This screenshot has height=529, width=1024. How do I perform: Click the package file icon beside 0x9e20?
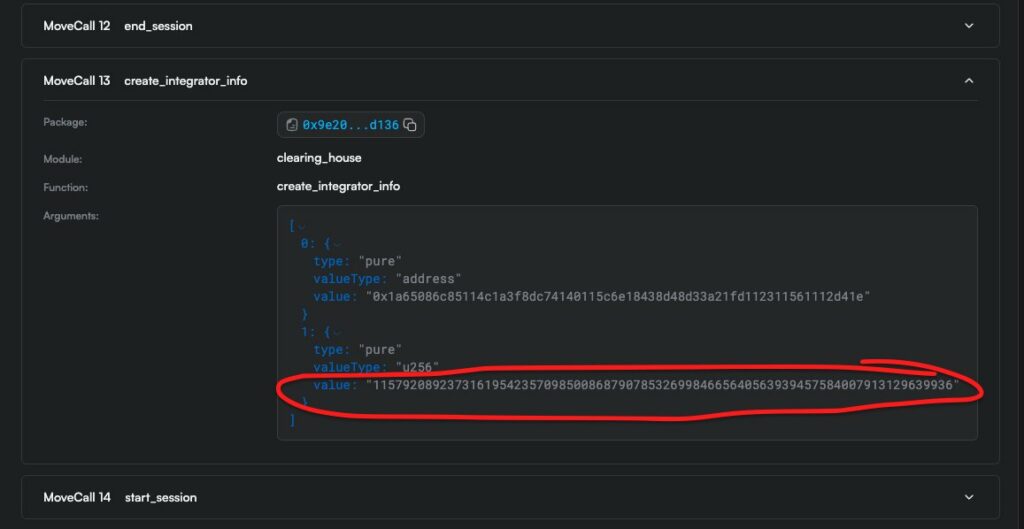pos(292,125)
